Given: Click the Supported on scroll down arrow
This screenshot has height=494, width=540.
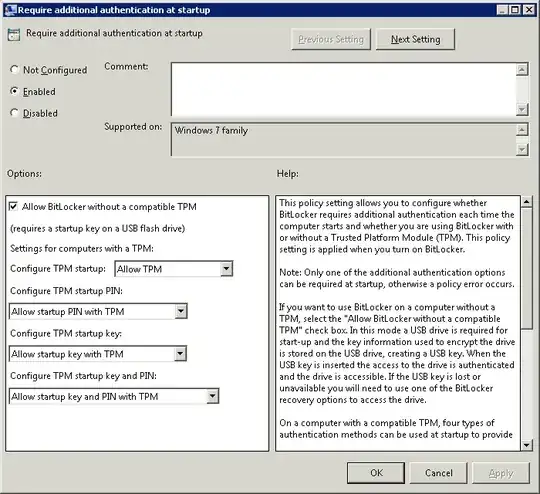Looking at the screenshot, I should click(x=522, y=150).
